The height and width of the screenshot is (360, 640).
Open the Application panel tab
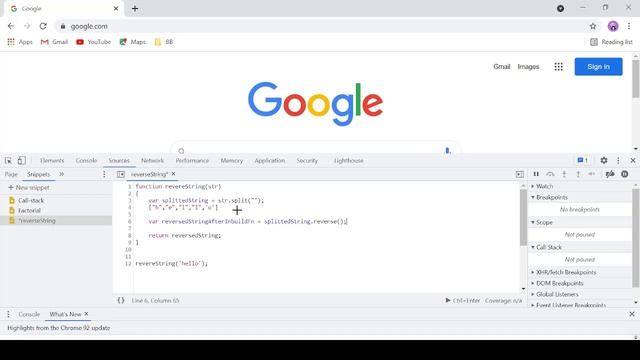coord(269,160)
